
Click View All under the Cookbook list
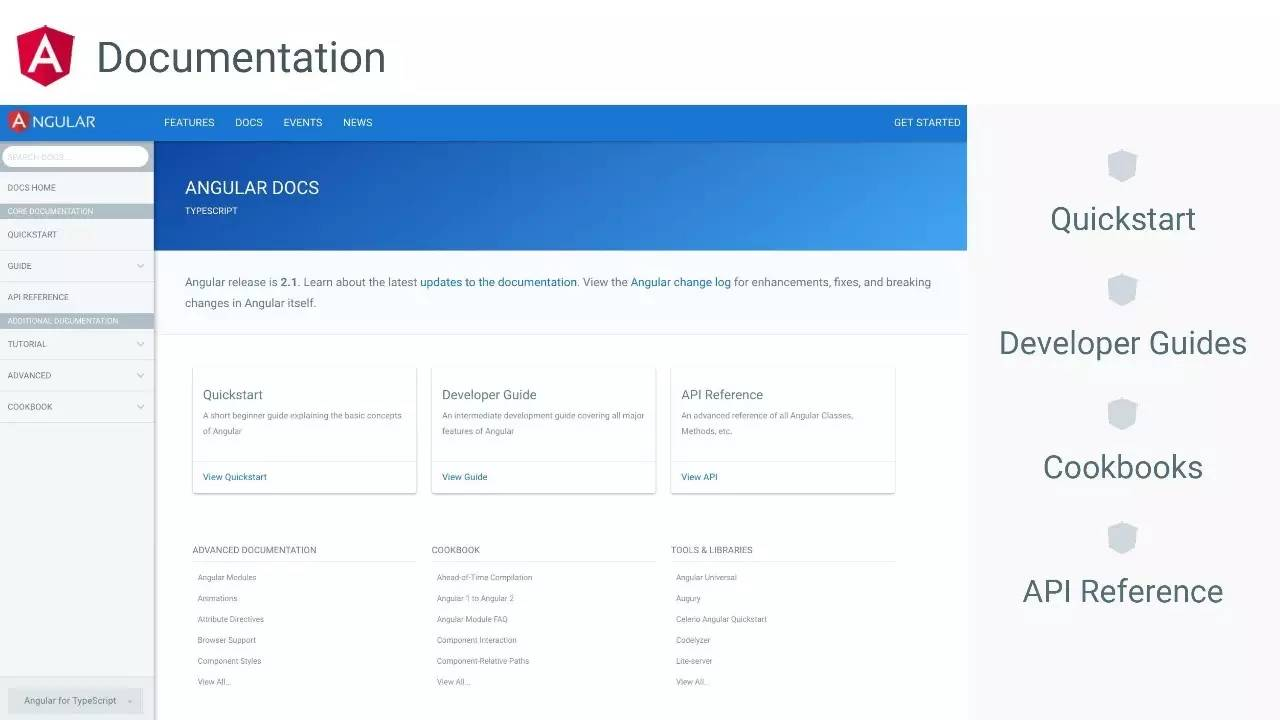(453, 683)
